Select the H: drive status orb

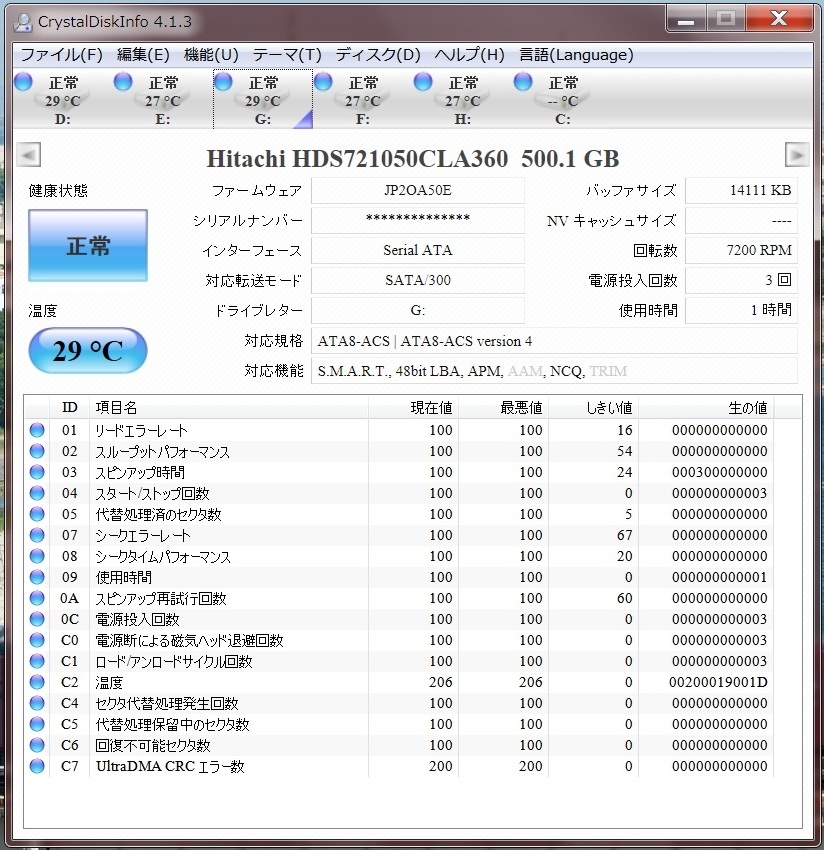click(x=423, y=82)
